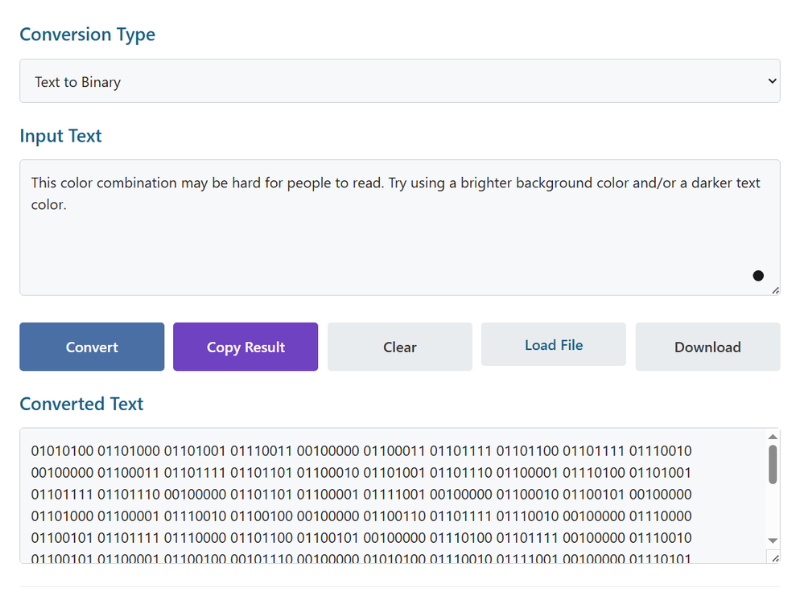Click the Load File button

[x=554, y=345]
